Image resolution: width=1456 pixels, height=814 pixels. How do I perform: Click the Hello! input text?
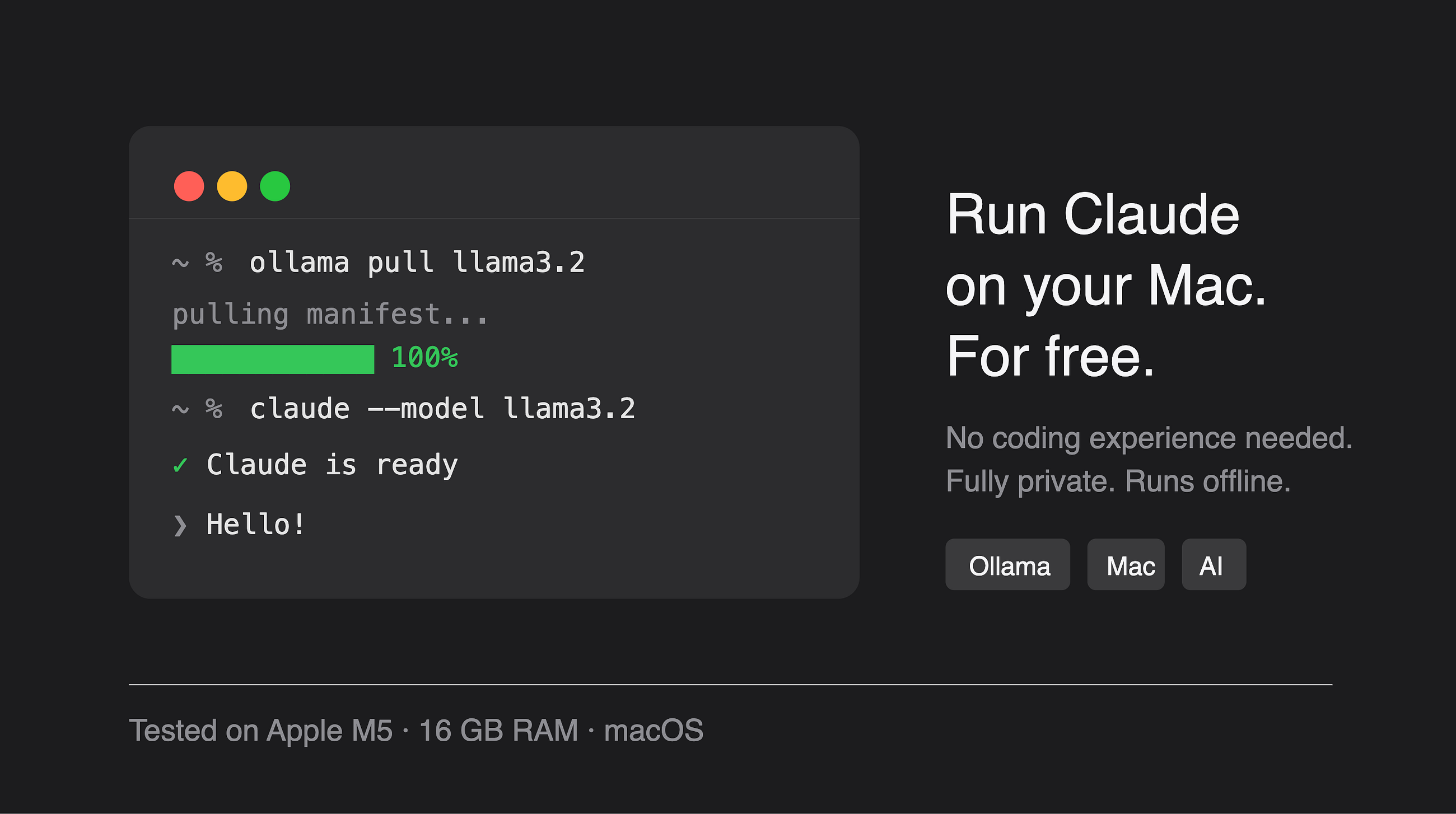click(x=255, y=525)
